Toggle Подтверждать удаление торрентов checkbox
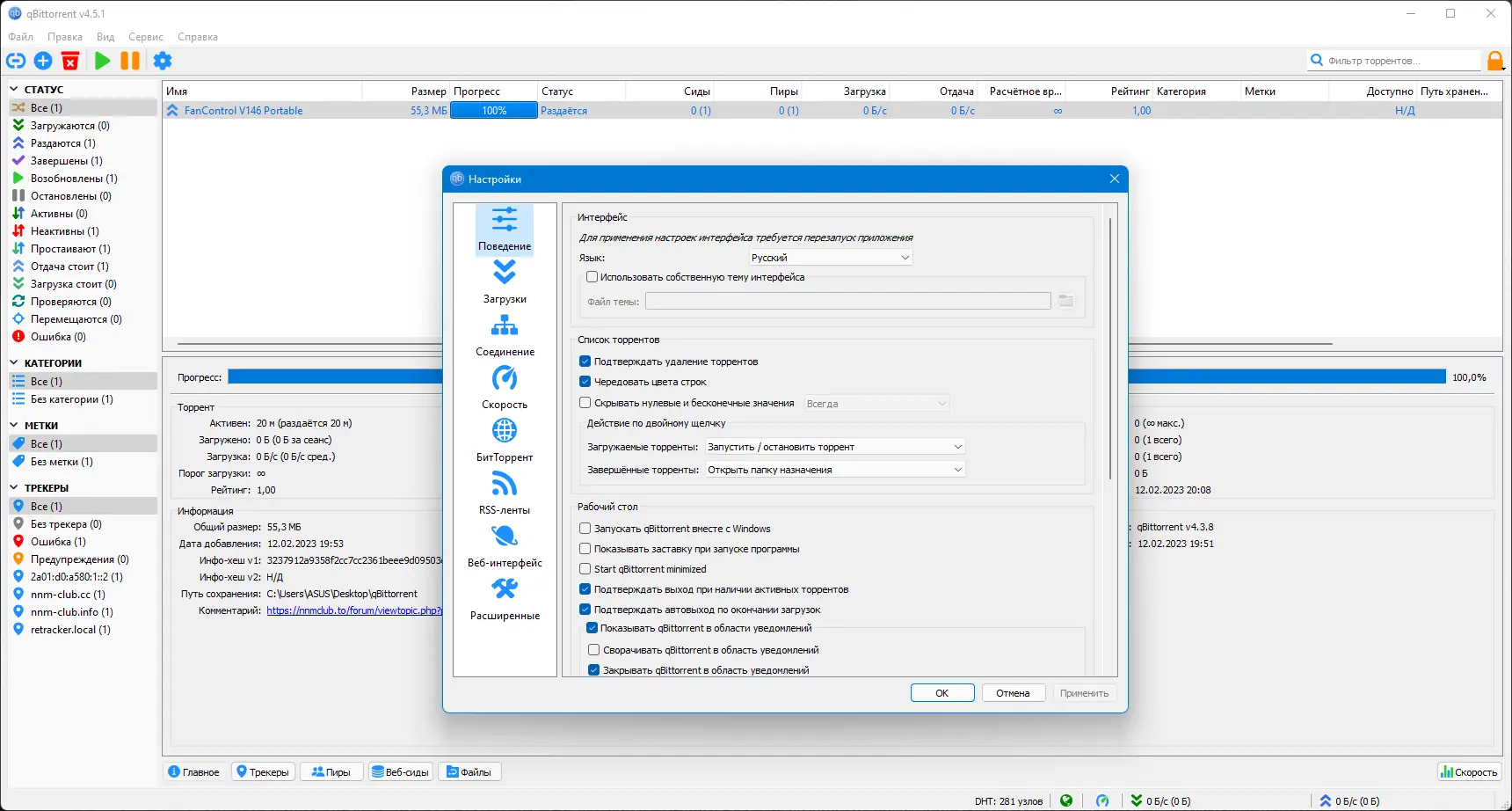The width and height of the screenshot is (1512, 811). (585, 362)
